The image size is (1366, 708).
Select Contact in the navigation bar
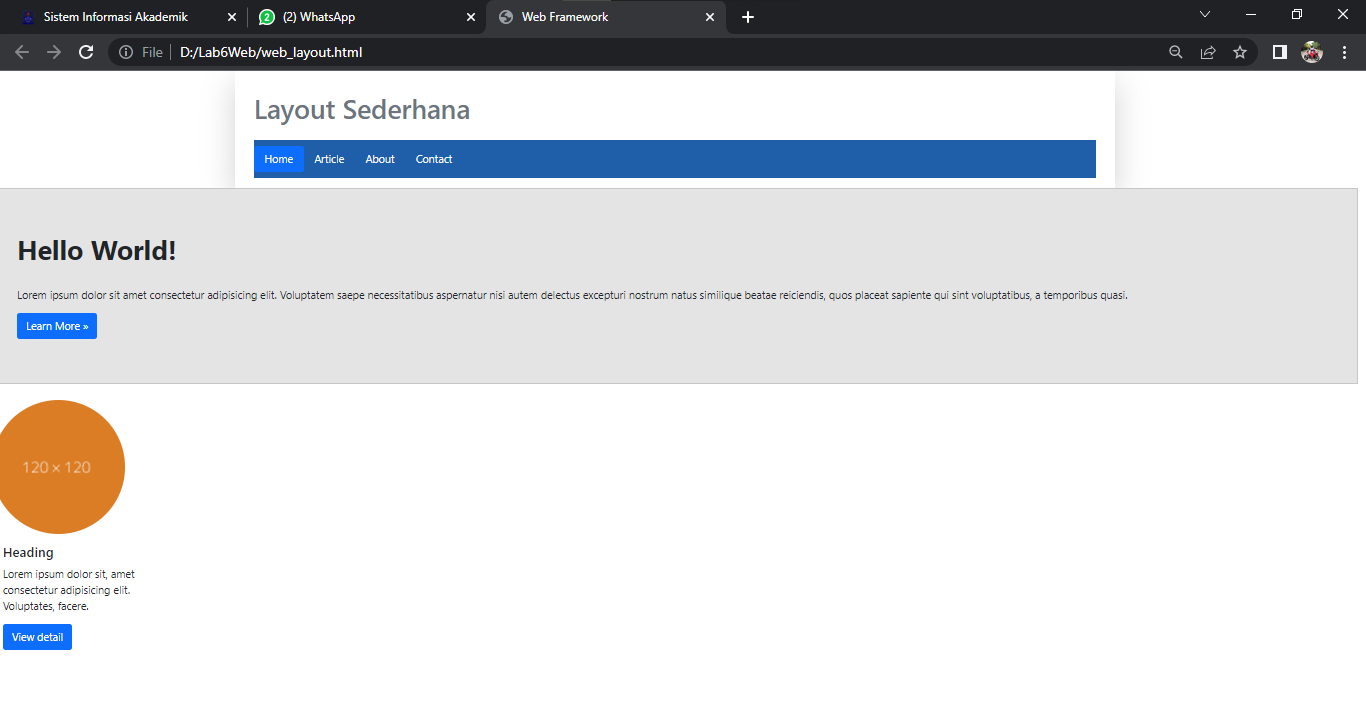pyautogui.click(x=434, y=159)
